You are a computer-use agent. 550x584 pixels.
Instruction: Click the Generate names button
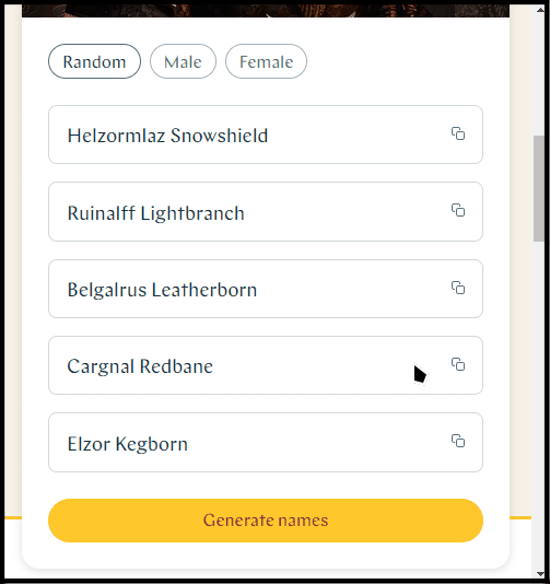[266, 520]
